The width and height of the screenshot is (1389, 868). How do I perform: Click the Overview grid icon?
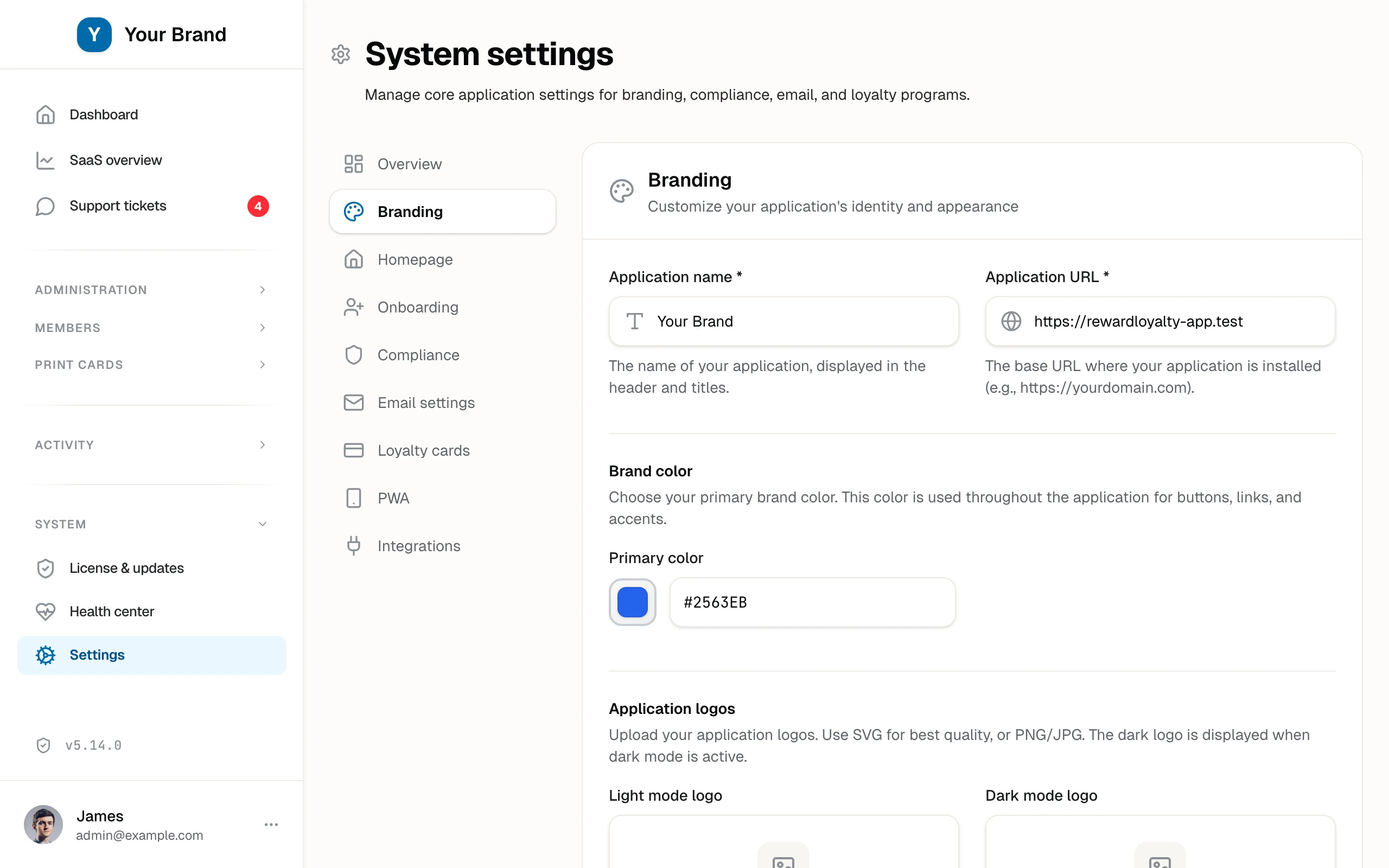[354, 164]
